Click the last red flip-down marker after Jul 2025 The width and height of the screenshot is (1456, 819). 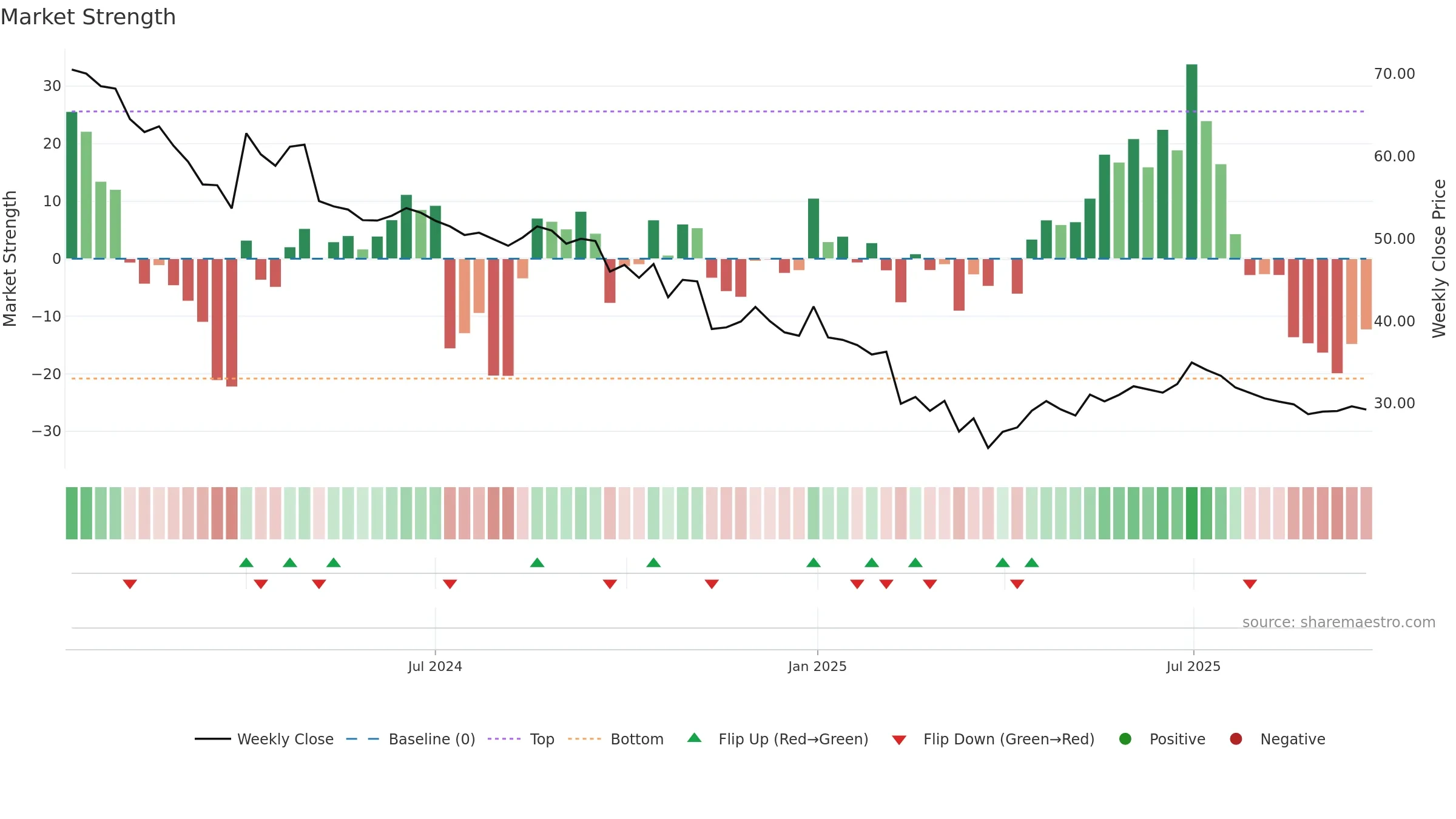[x=1250, y=584]
